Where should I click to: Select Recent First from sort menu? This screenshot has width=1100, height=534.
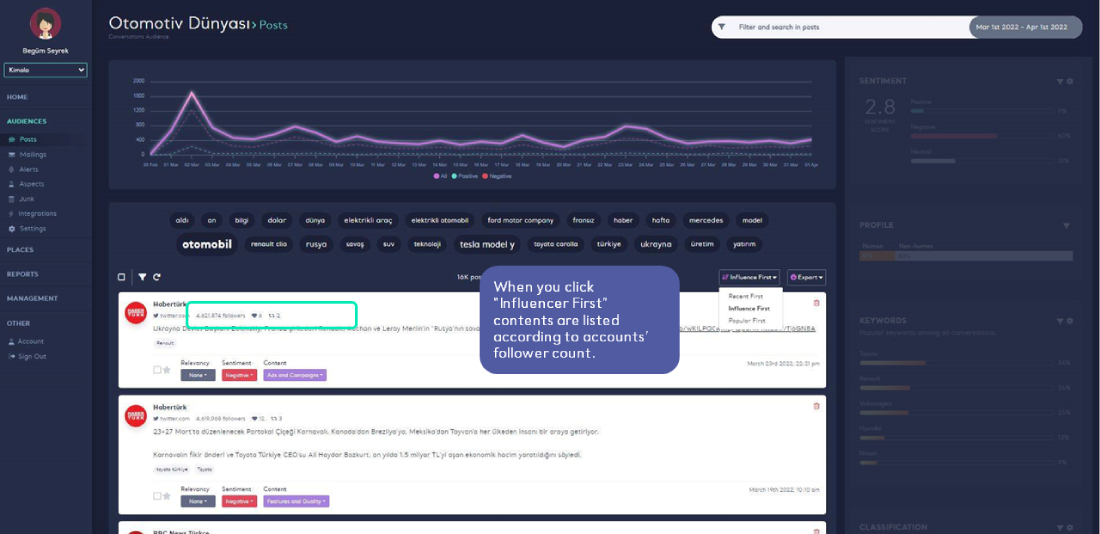[745, 296]
